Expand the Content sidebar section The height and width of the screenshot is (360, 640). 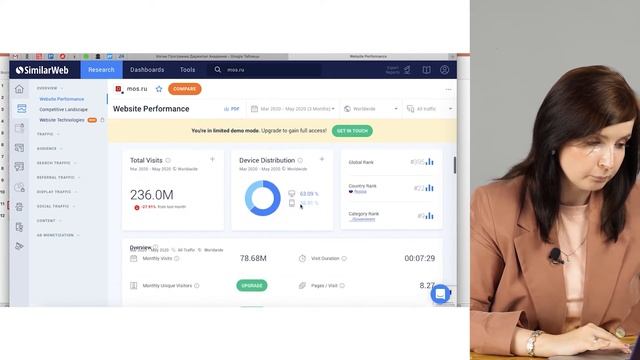coord(49,221)
